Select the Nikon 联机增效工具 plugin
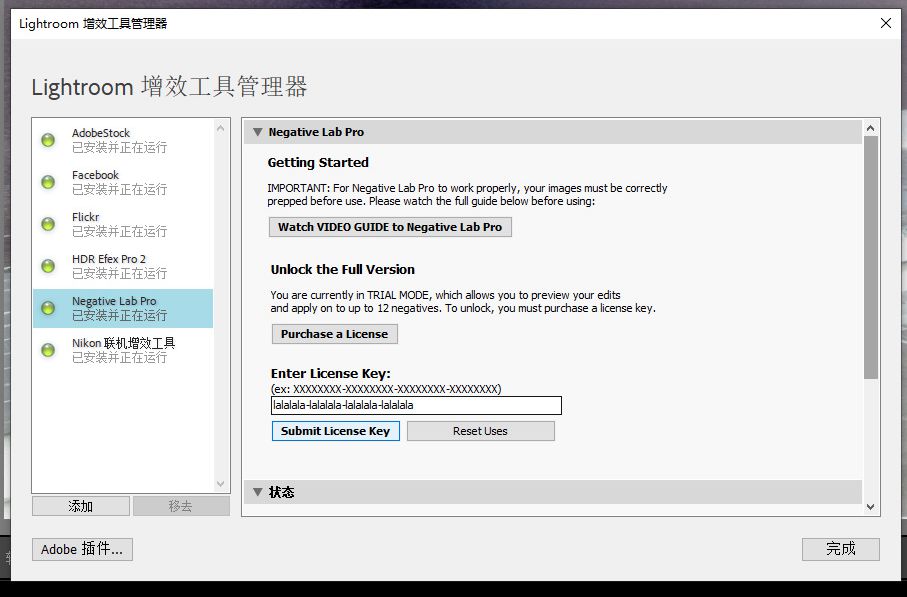This screenshot has width=907, height=597. coord(123,350)
